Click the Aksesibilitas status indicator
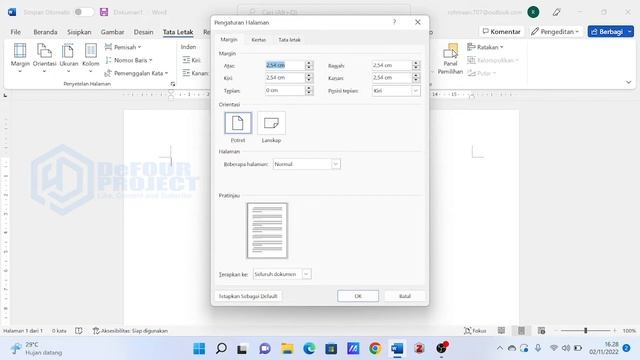This screenshot has height=360, width=640. coord(130,331)
